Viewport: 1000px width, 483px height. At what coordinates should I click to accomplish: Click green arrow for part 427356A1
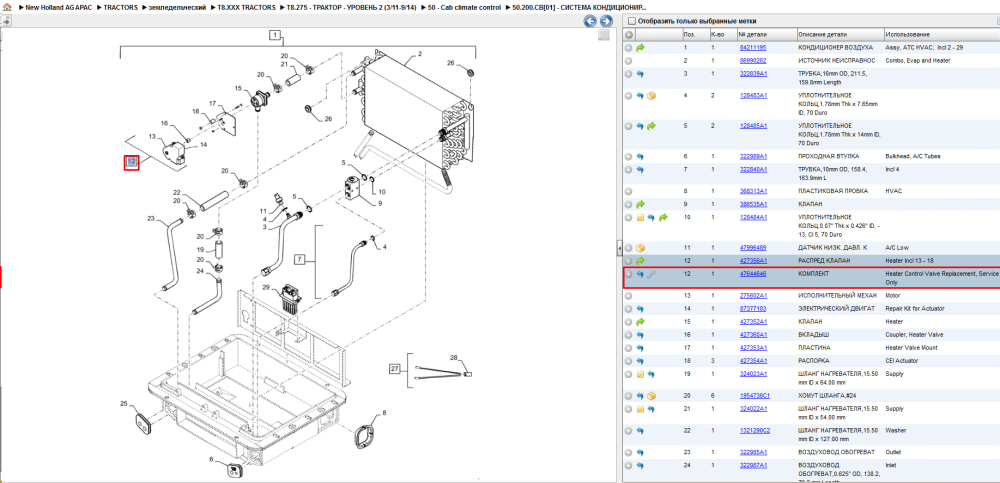point(640,261)
